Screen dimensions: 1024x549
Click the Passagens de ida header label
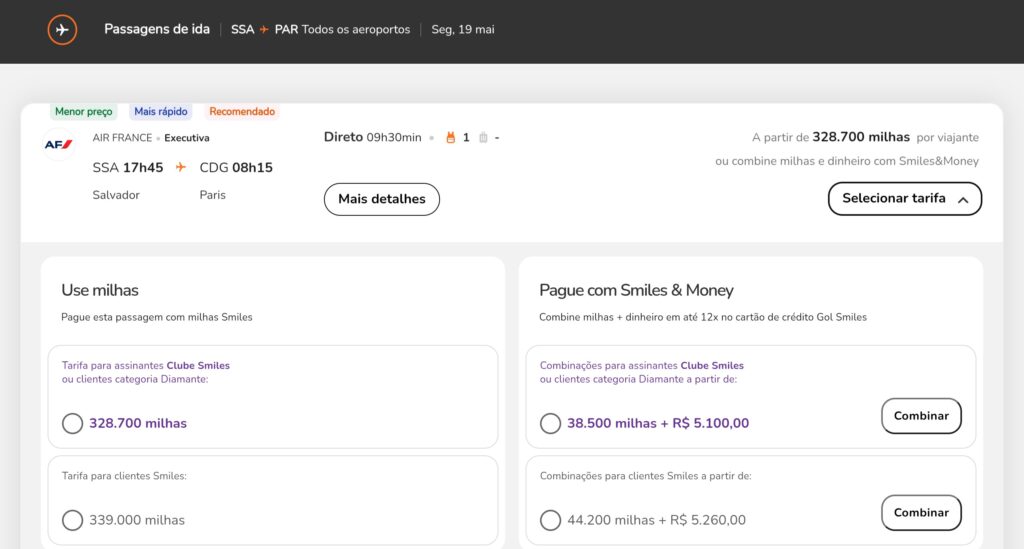click(x=157, y=30)
